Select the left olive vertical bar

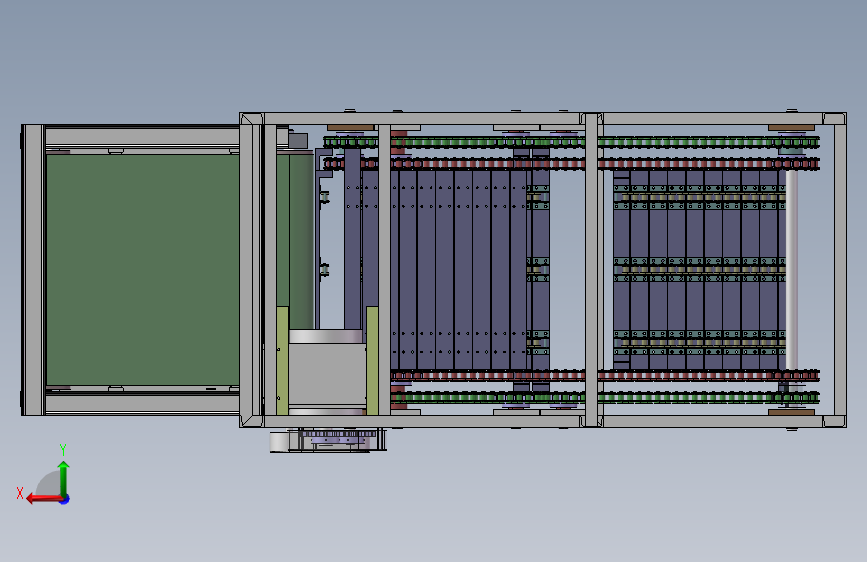(x=283, y=361)
